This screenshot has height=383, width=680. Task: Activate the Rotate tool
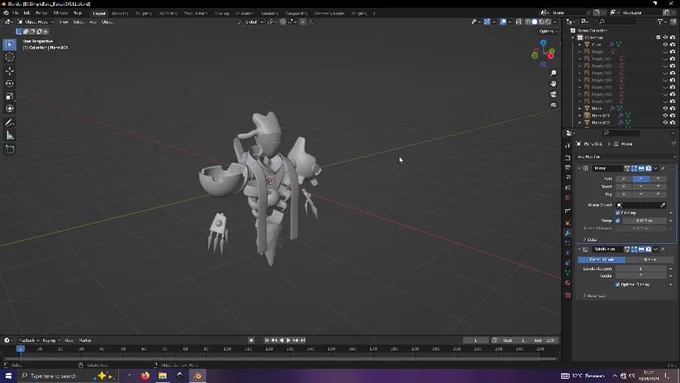pos(10,83)
